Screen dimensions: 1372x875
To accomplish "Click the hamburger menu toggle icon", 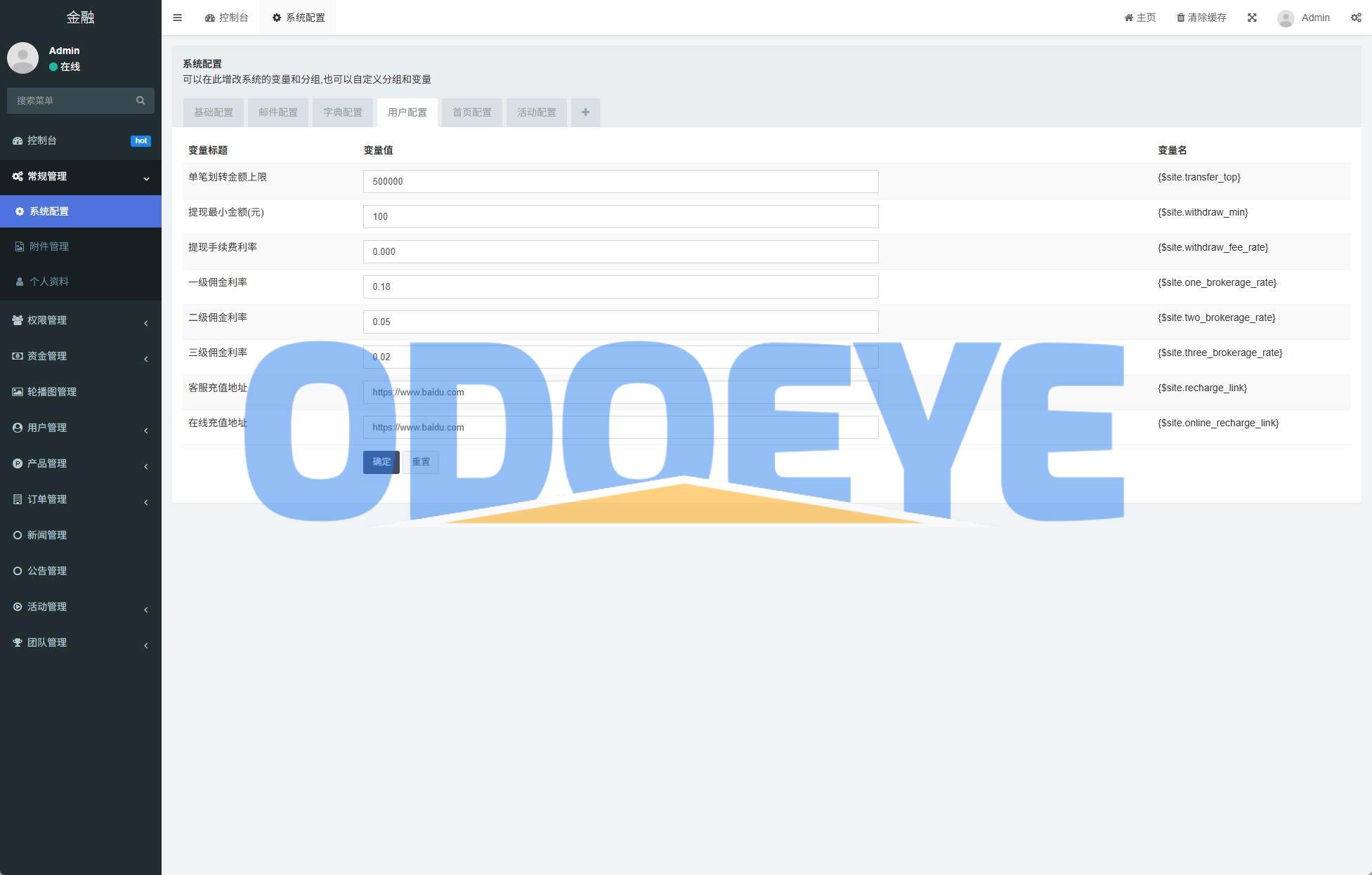I will click(177, 18).
